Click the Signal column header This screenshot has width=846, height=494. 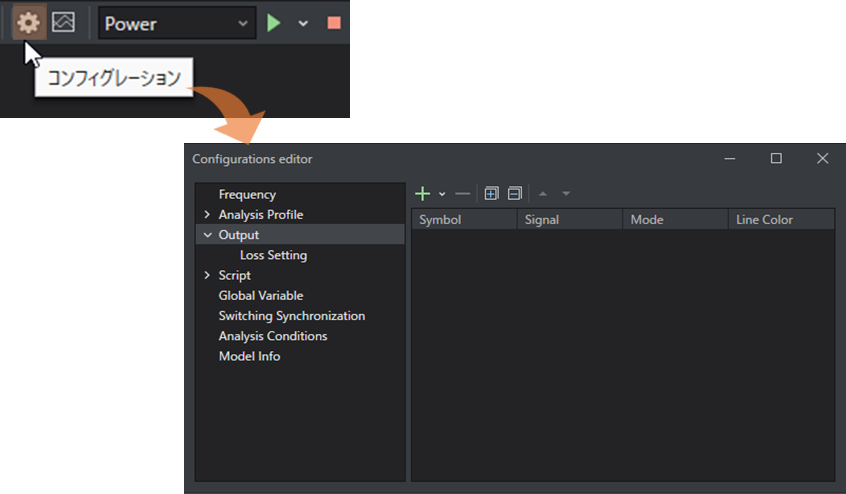coord(570,219)
